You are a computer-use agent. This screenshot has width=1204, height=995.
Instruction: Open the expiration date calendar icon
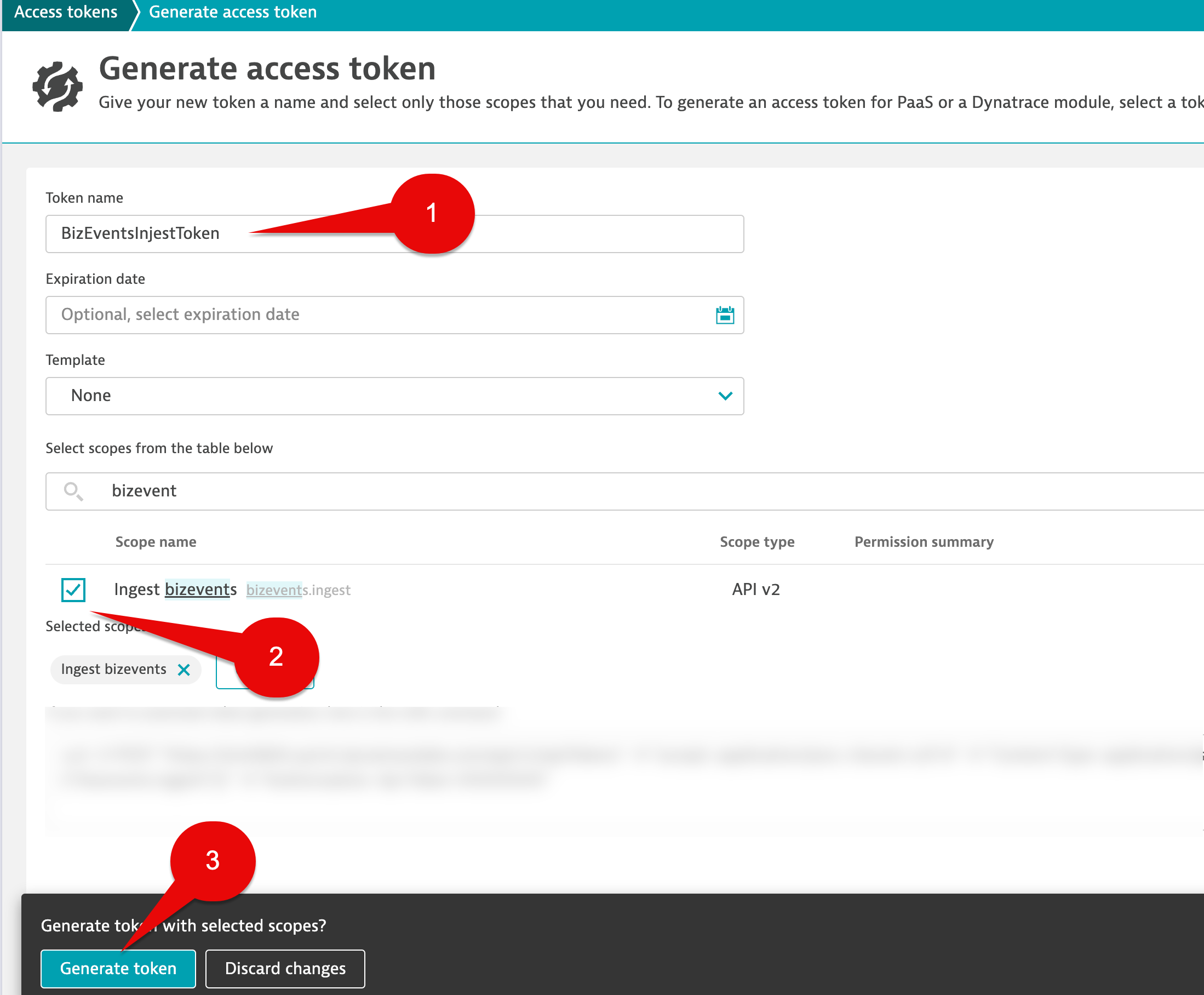725,314
